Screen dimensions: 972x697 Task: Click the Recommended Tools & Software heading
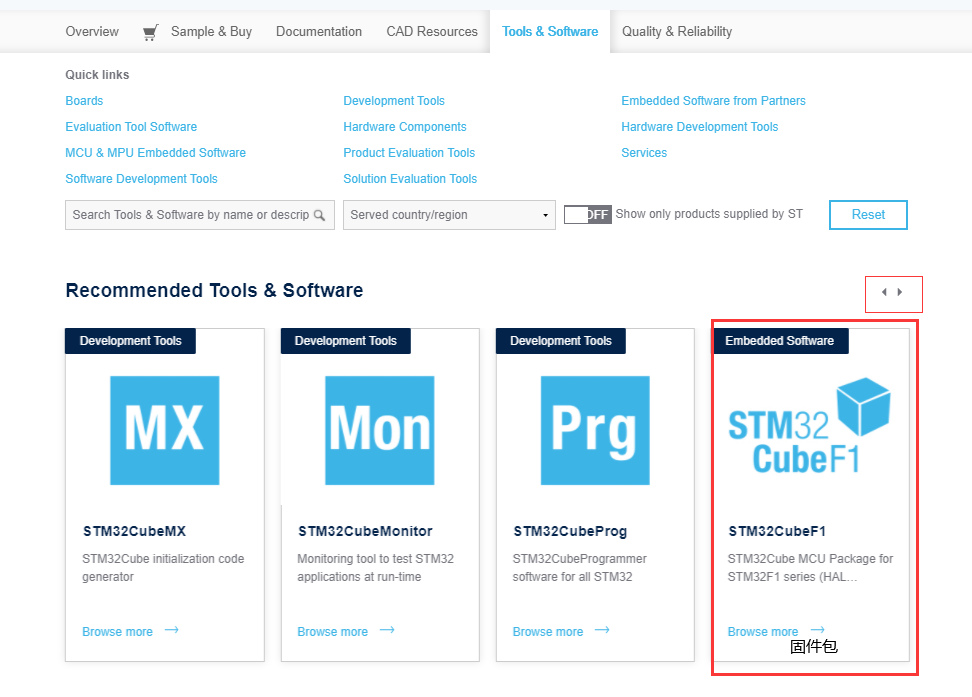[x=214, y=290]
